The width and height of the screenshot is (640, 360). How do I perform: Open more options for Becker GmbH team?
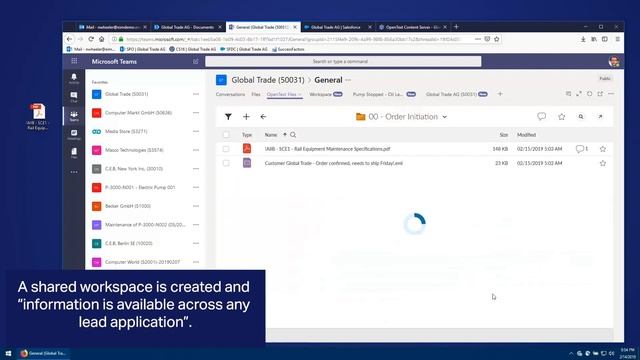(x=196, y=206)
